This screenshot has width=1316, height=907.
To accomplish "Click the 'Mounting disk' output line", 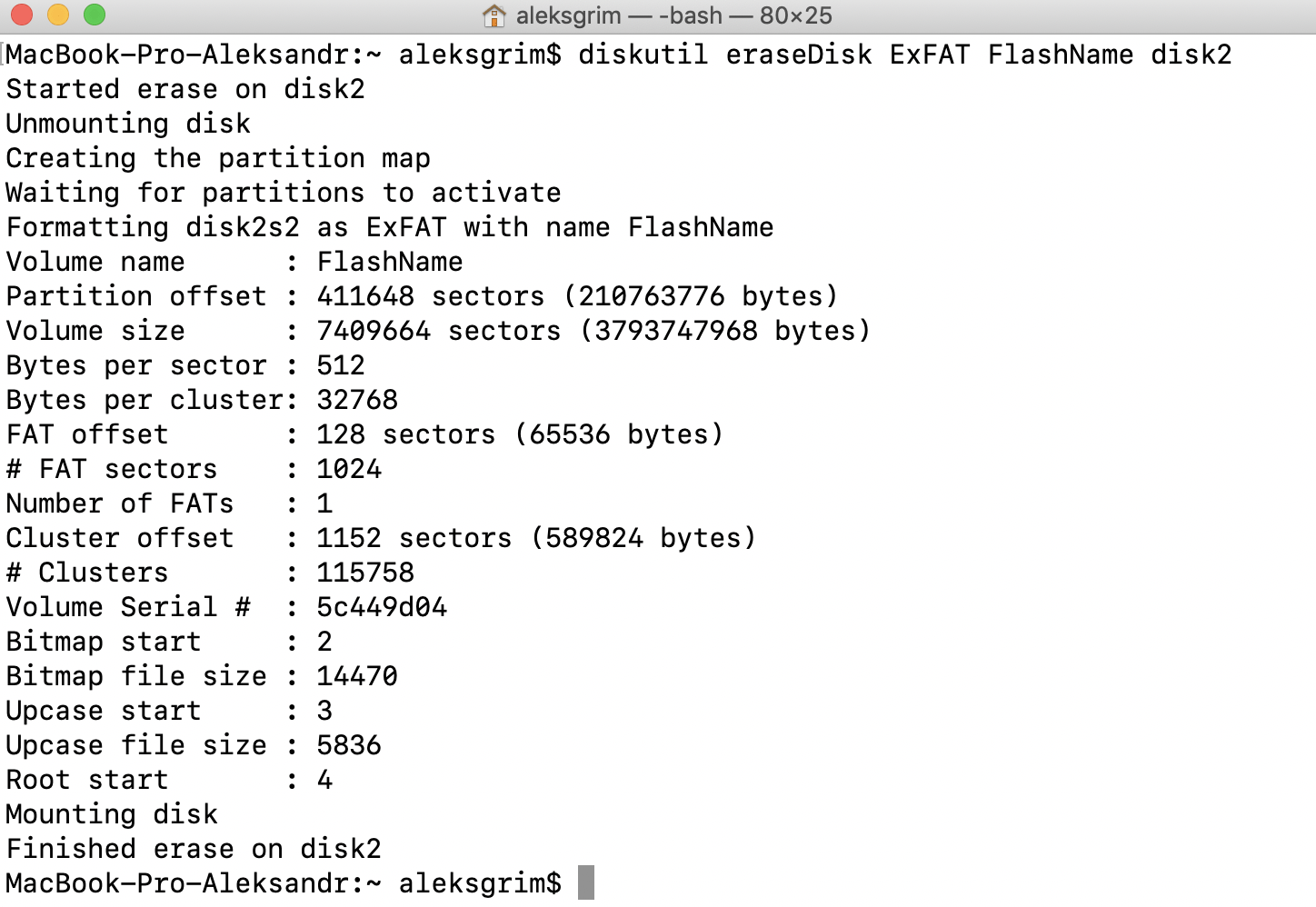I will tap(112, 814).
